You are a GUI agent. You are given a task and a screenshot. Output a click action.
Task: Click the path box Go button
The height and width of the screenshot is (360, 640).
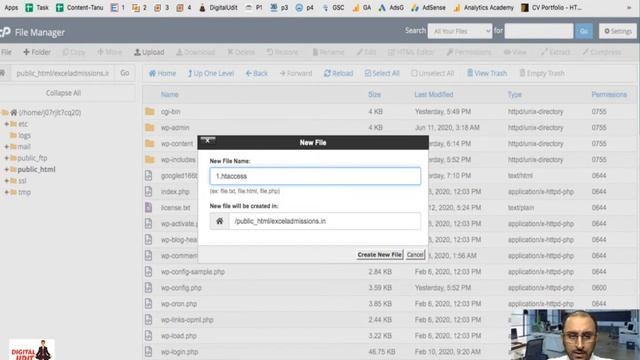125,73
